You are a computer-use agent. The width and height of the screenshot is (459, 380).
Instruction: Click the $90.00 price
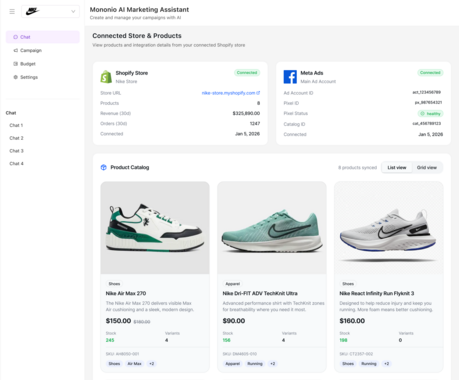coord(234,321)
